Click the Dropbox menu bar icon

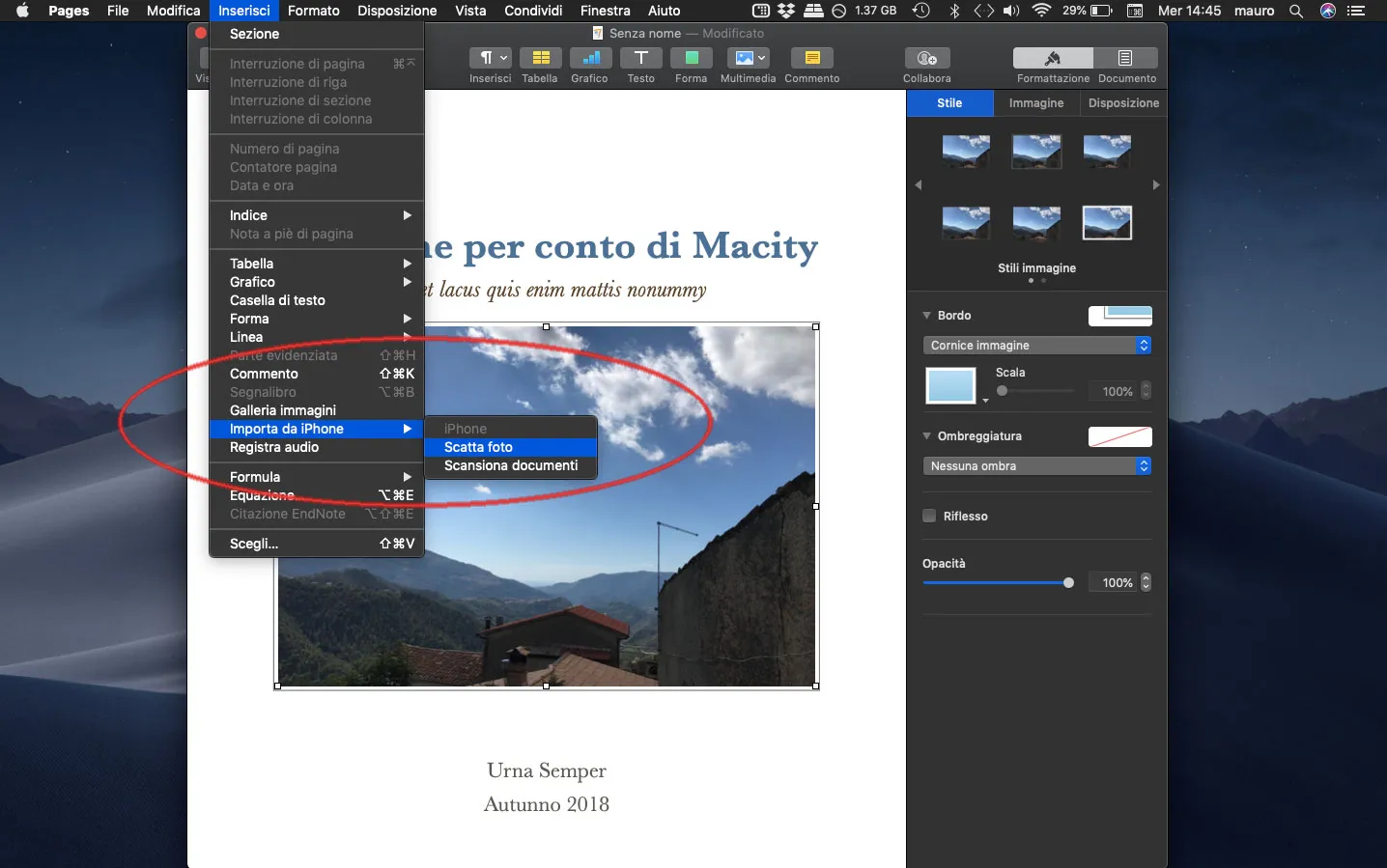coord(787,11)
